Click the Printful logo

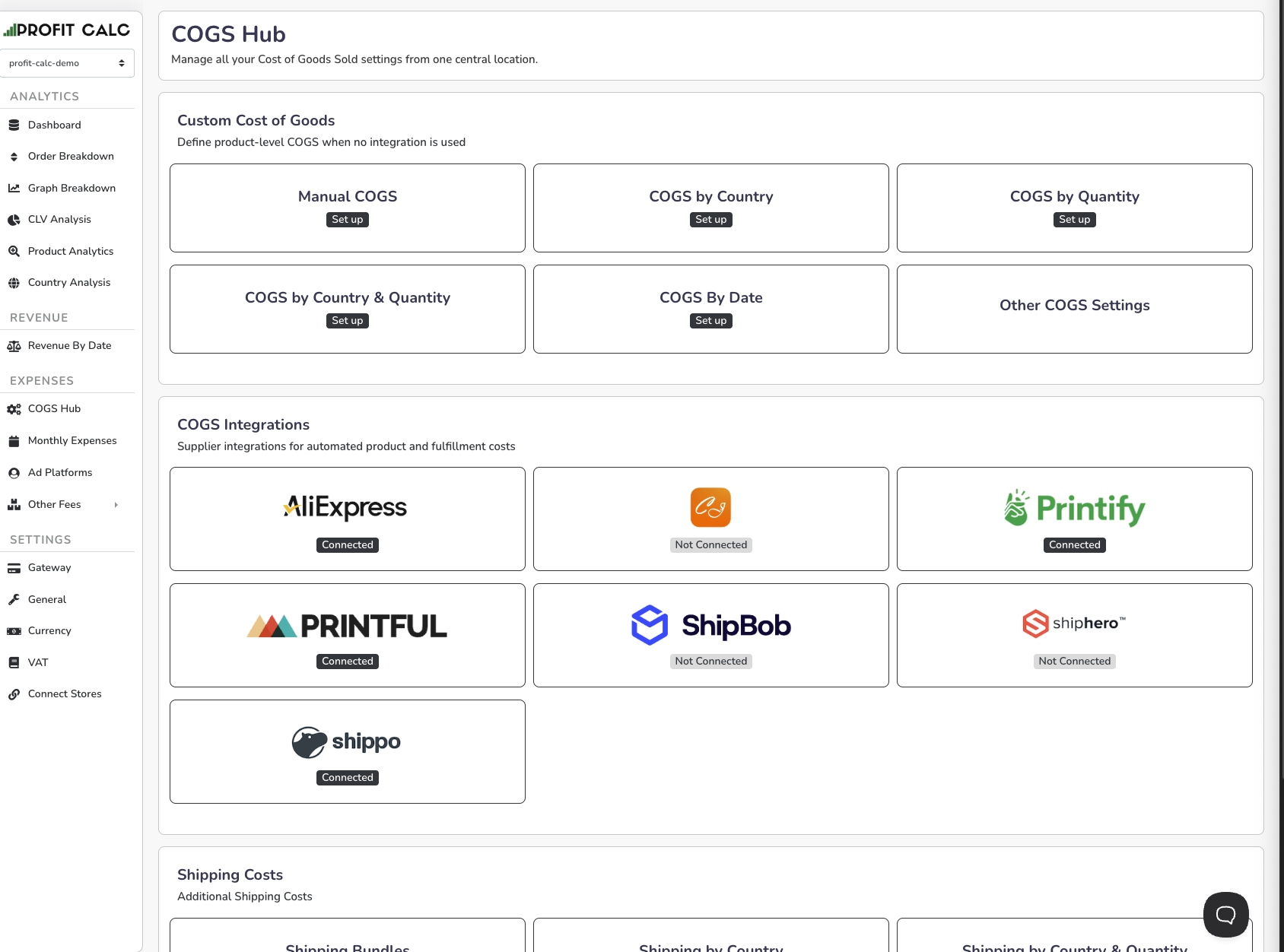pyautogui.click(x=347, y=626)
